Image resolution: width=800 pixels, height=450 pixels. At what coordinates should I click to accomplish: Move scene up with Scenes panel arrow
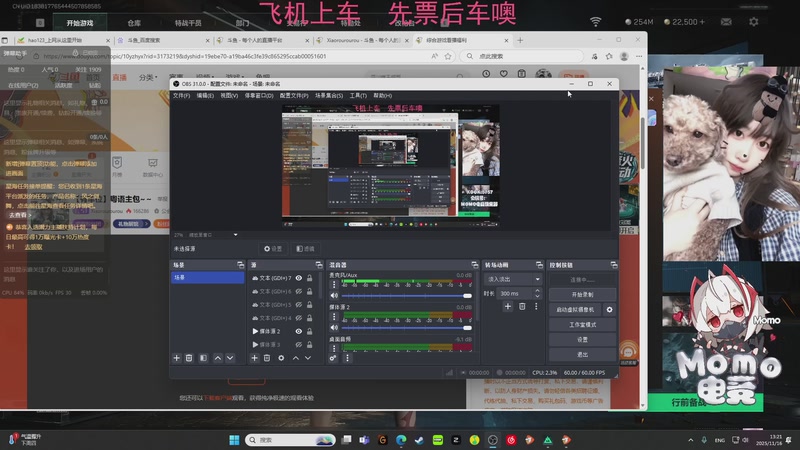click(x=218, y=358)
